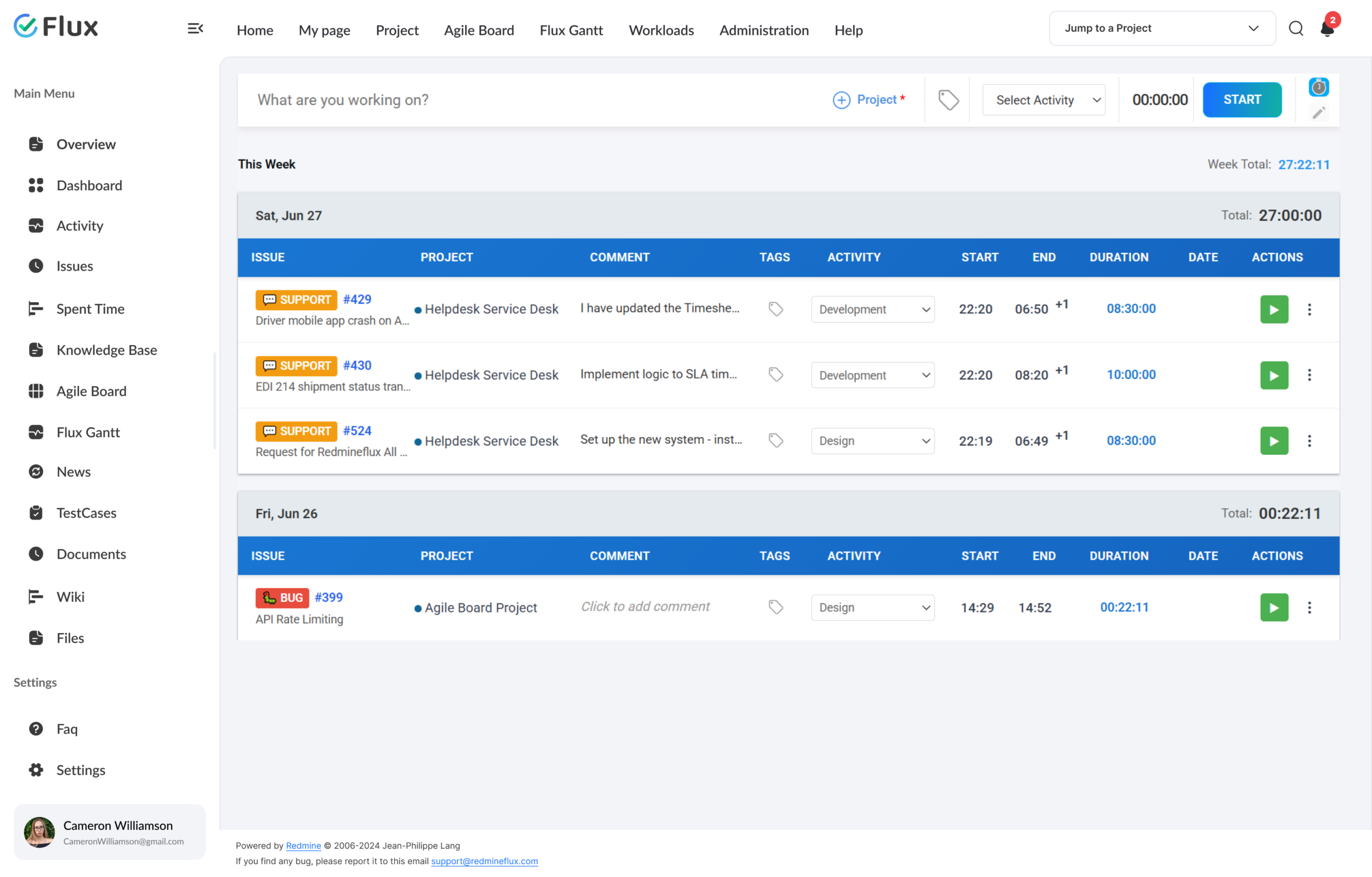The width and height of the screenshot is (1372, 877).
Task: Open more actions menu for issue #430
Action: tap(1309, 376)
